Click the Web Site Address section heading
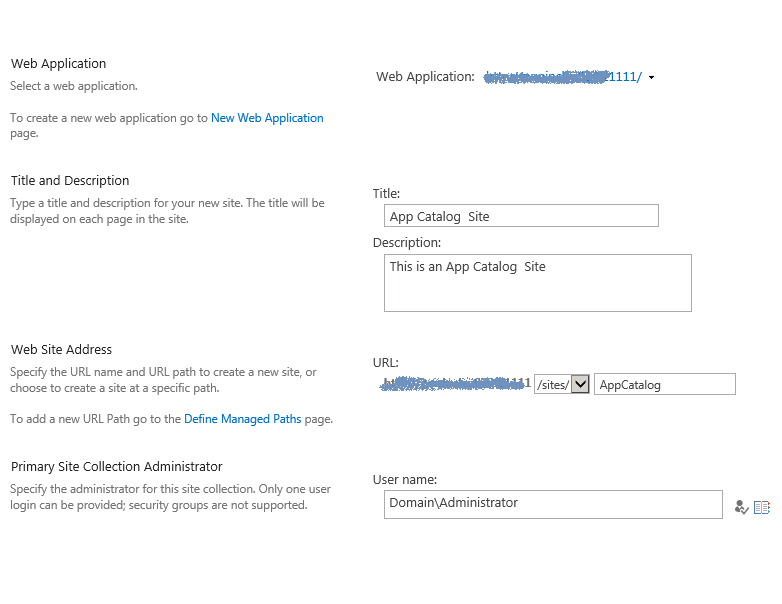The height and width of the screenshot is (604, 782). tap(62, 350)
